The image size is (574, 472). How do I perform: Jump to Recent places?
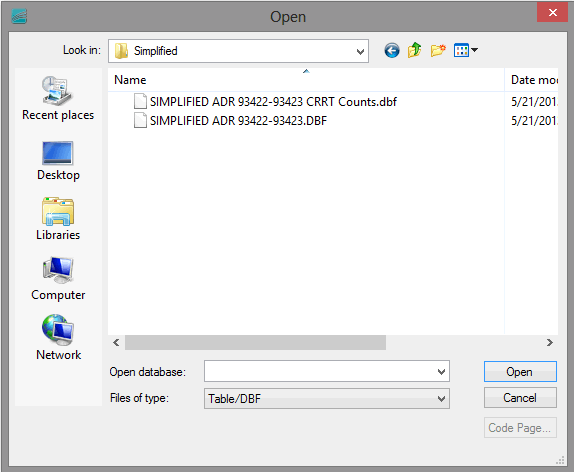click(x=58, y=99)
